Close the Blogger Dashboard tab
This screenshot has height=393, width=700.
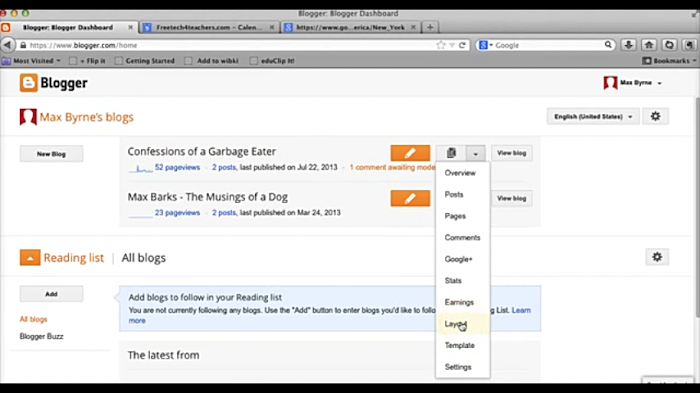pyautogui.click(x=130, y=27)
